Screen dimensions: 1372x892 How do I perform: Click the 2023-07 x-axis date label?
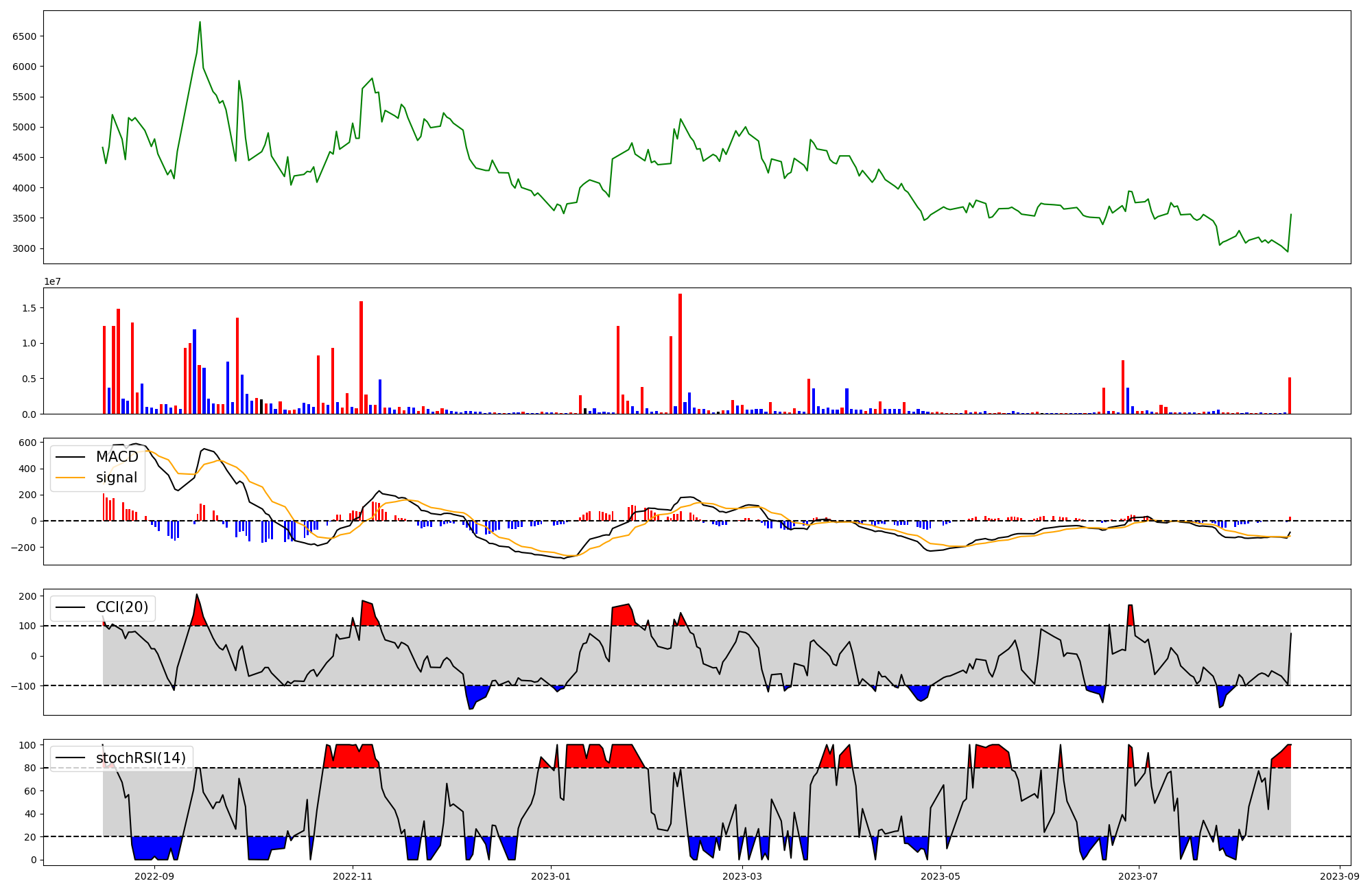point(1139,876)
